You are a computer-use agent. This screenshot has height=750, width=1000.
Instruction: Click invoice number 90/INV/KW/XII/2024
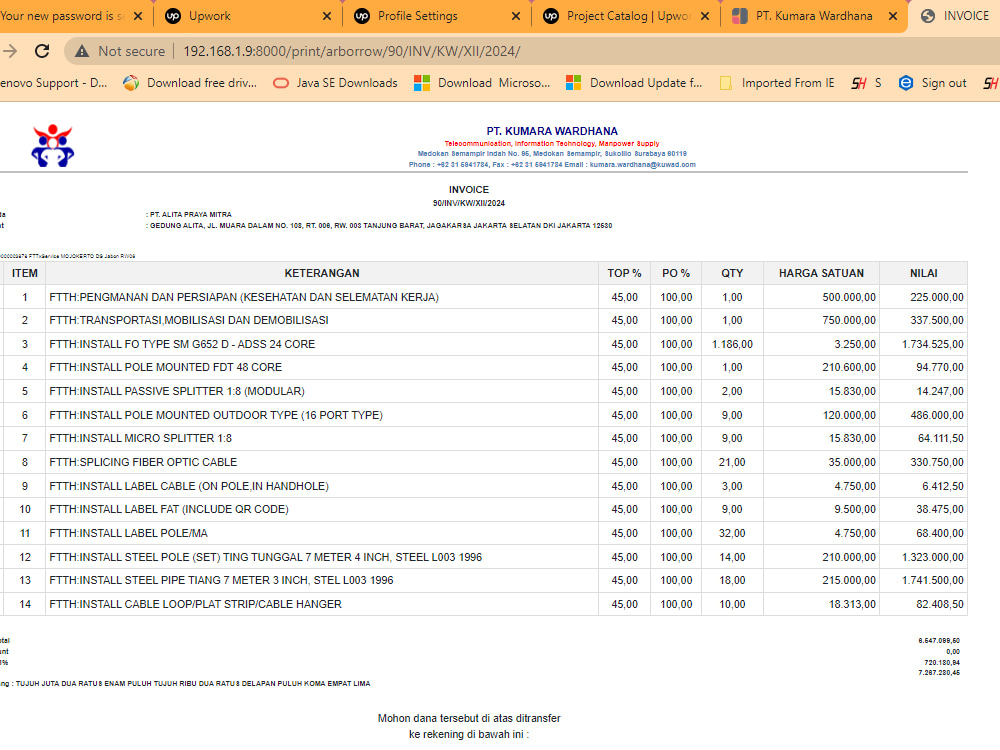[469, 203]
